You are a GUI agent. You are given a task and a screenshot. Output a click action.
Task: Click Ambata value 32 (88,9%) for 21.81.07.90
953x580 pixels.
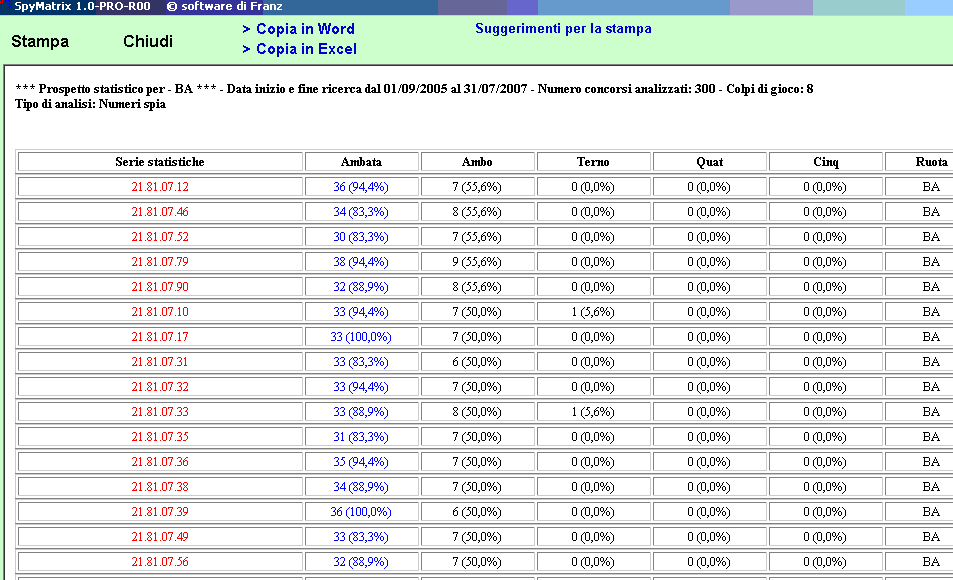(361, 286)
